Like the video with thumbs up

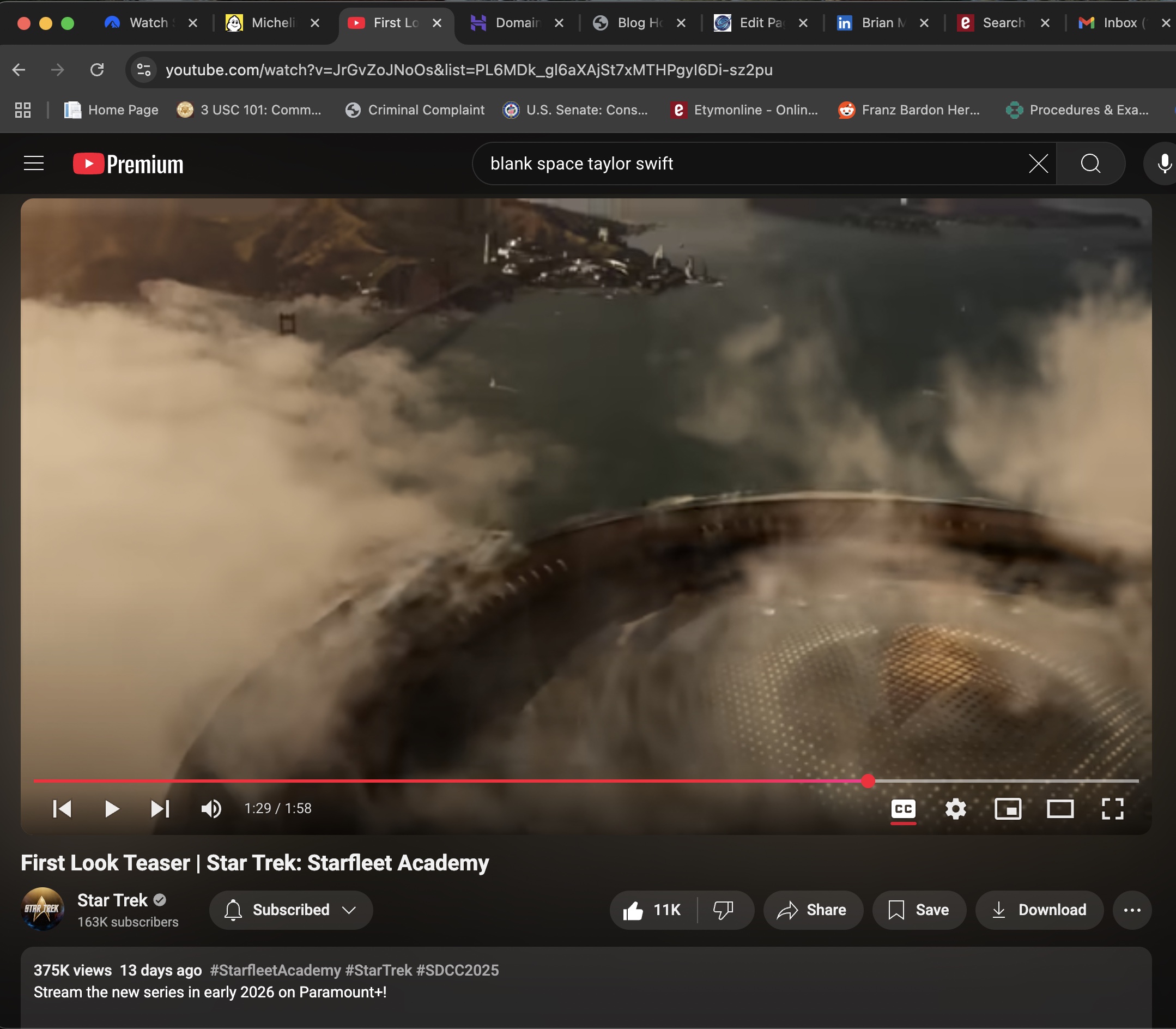click(x=652, y=910)
